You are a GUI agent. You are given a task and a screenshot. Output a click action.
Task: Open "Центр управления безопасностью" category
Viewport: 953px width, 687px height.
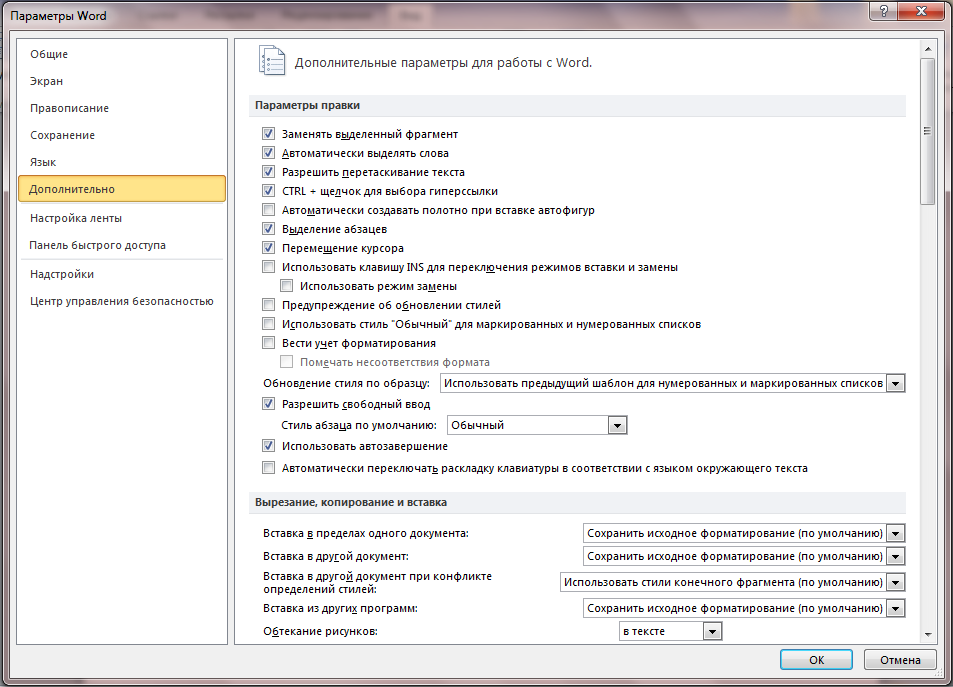pyautogui.click(x=122, y=301)
